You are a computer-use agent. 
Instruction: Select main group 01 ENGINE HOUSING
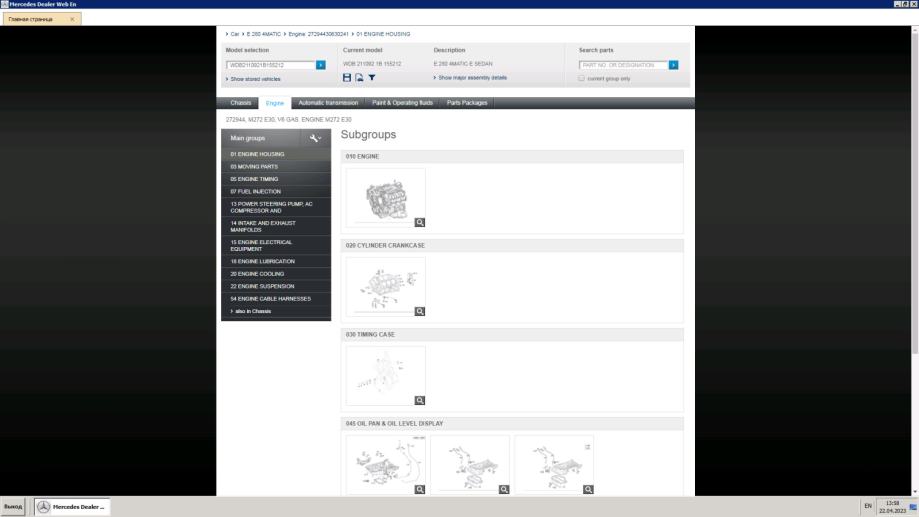pyautogui.click(x=276, y=154)
